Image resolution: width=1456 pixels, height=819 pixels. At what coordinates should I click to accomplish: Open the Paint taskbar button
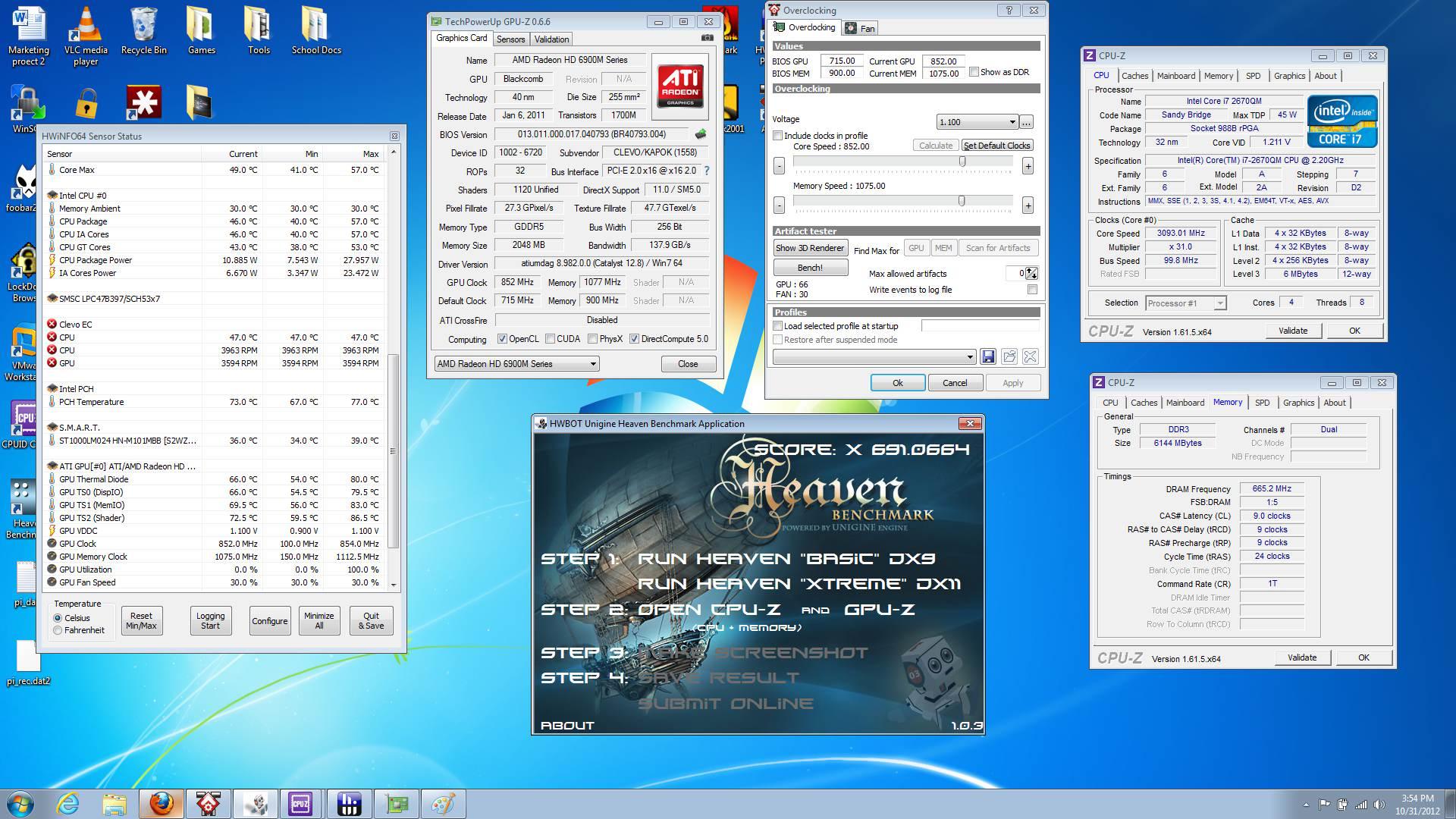442,804
